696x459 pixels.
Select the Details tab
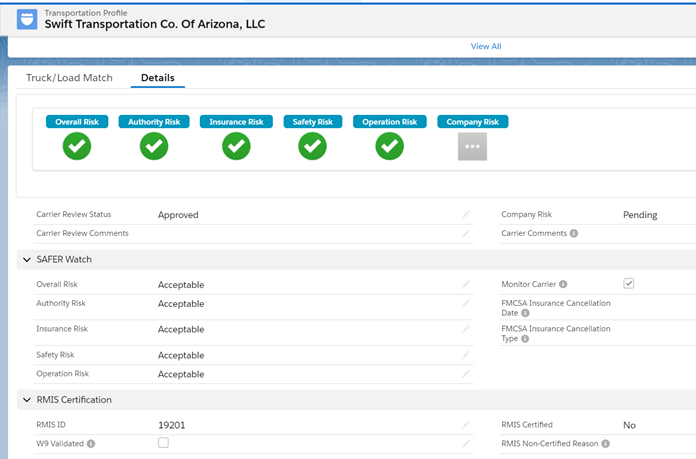[158, 78]
